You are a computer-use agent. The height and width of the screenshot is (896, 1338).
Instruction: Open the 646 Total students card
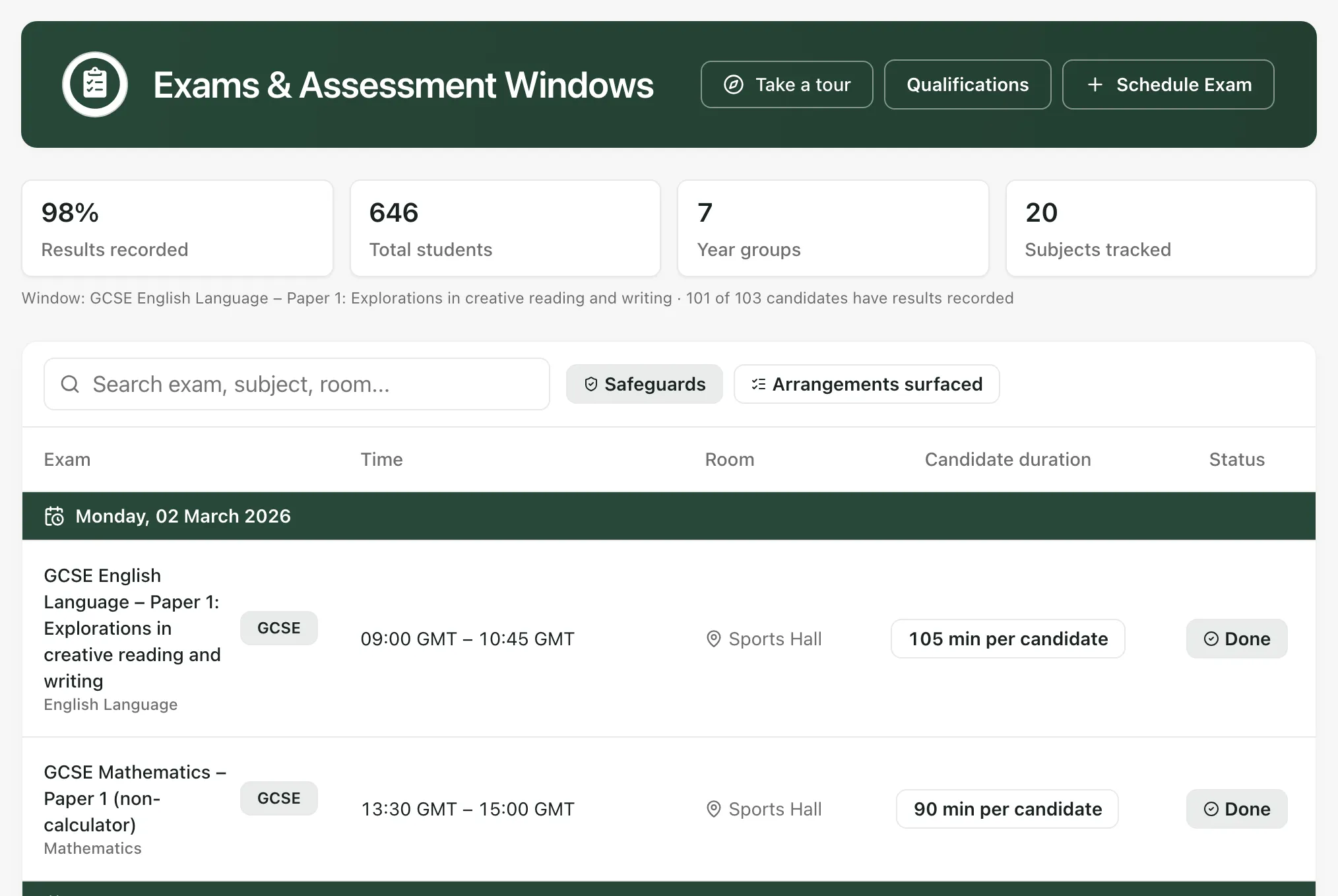pyautogui.click(x=505, y=228)
